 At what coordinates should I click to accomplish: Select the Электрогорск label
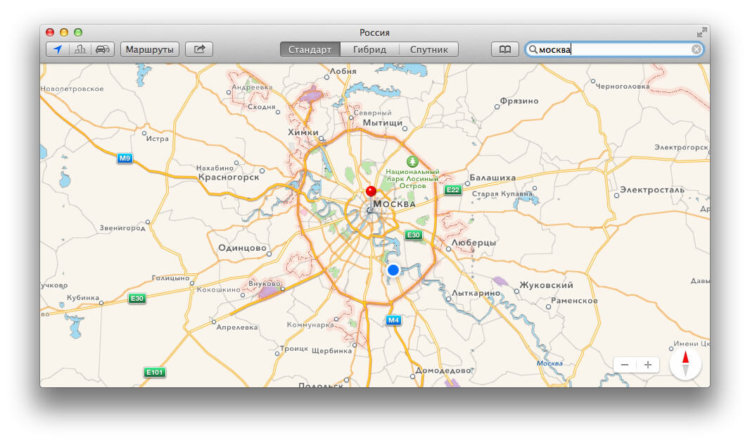[681, 147]
